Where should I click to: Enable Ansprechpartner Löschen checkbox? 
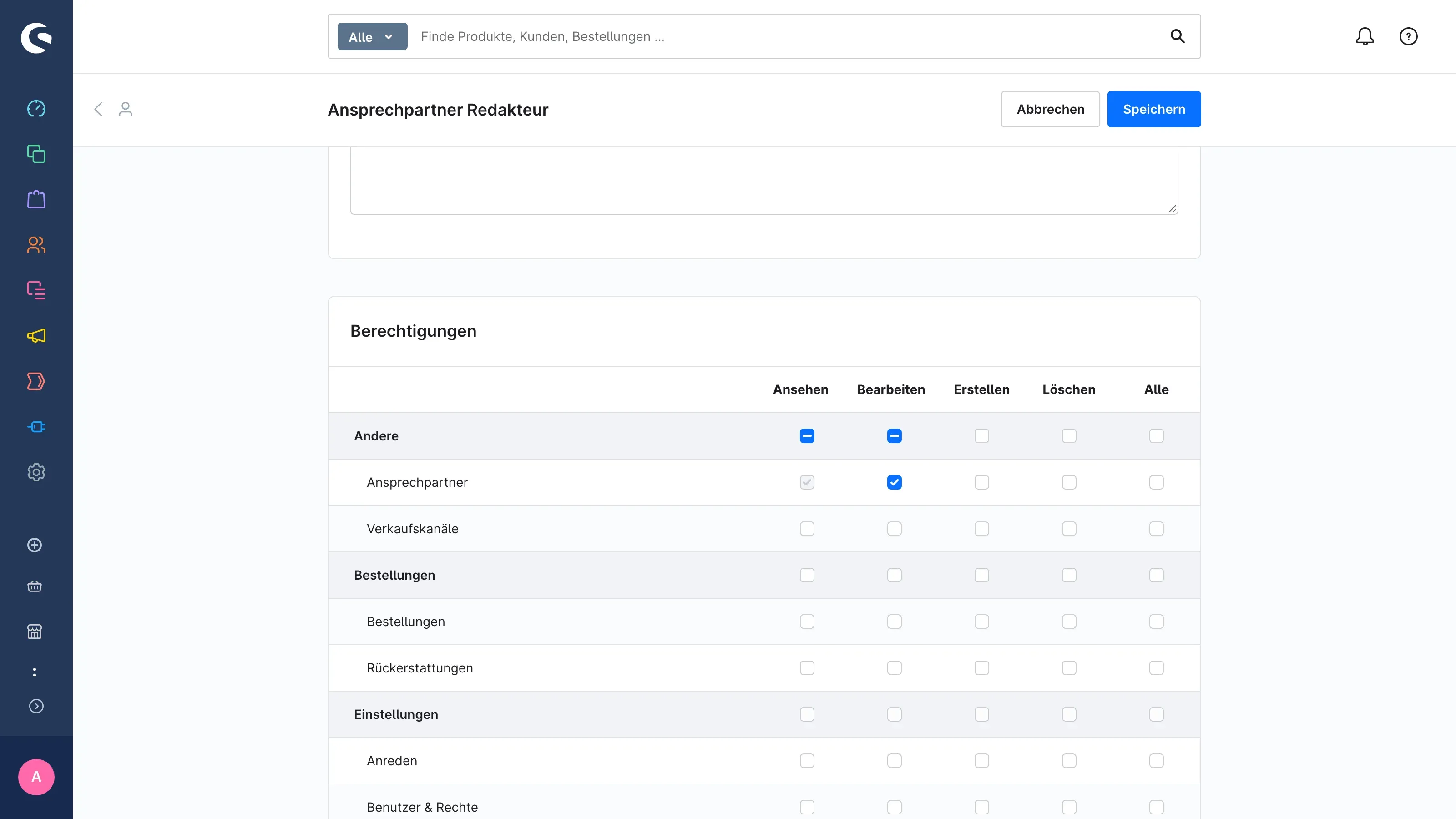click(1069, 482)
